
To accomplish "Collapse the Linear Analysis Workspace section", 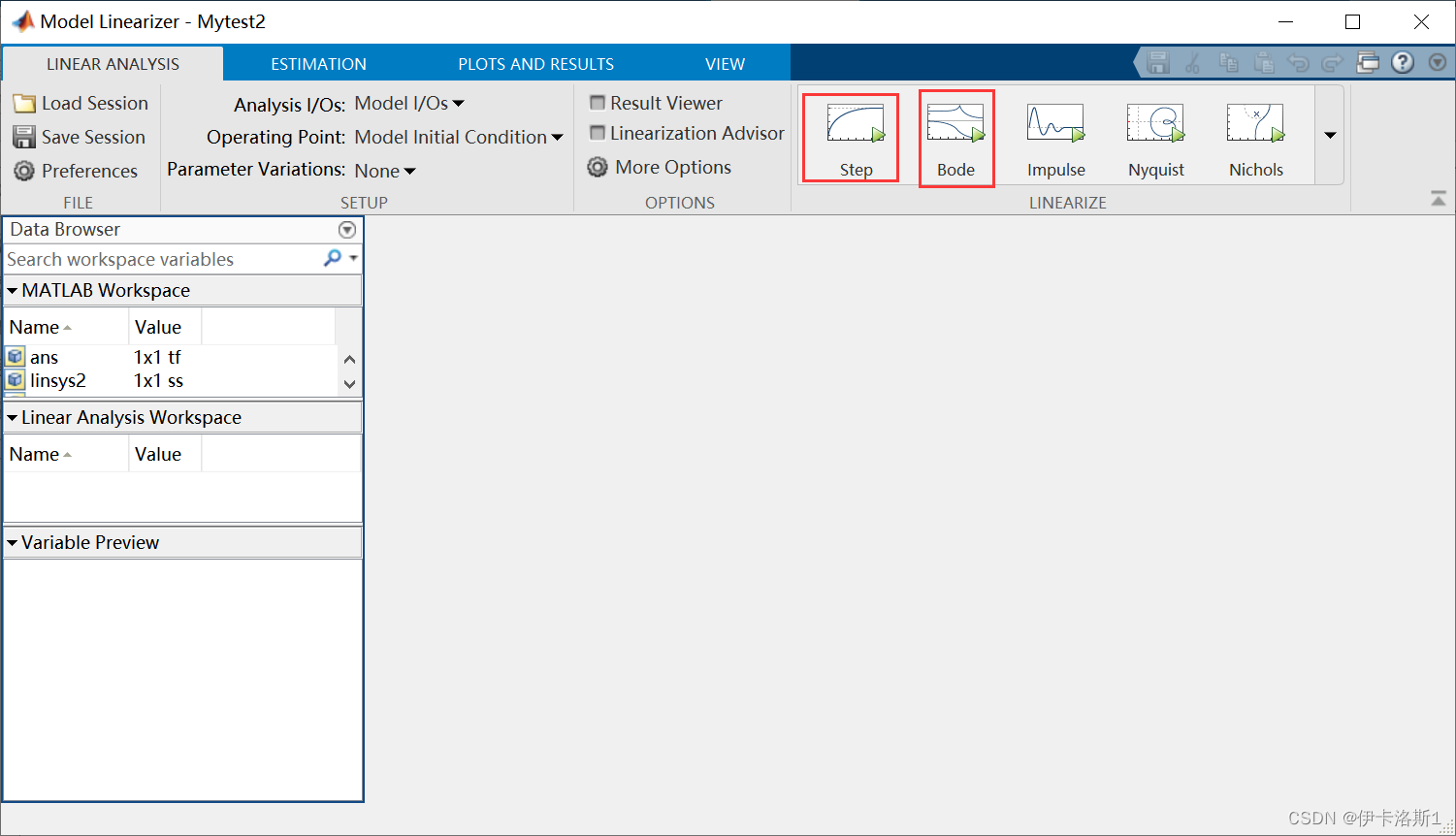I will coord(13,417).
